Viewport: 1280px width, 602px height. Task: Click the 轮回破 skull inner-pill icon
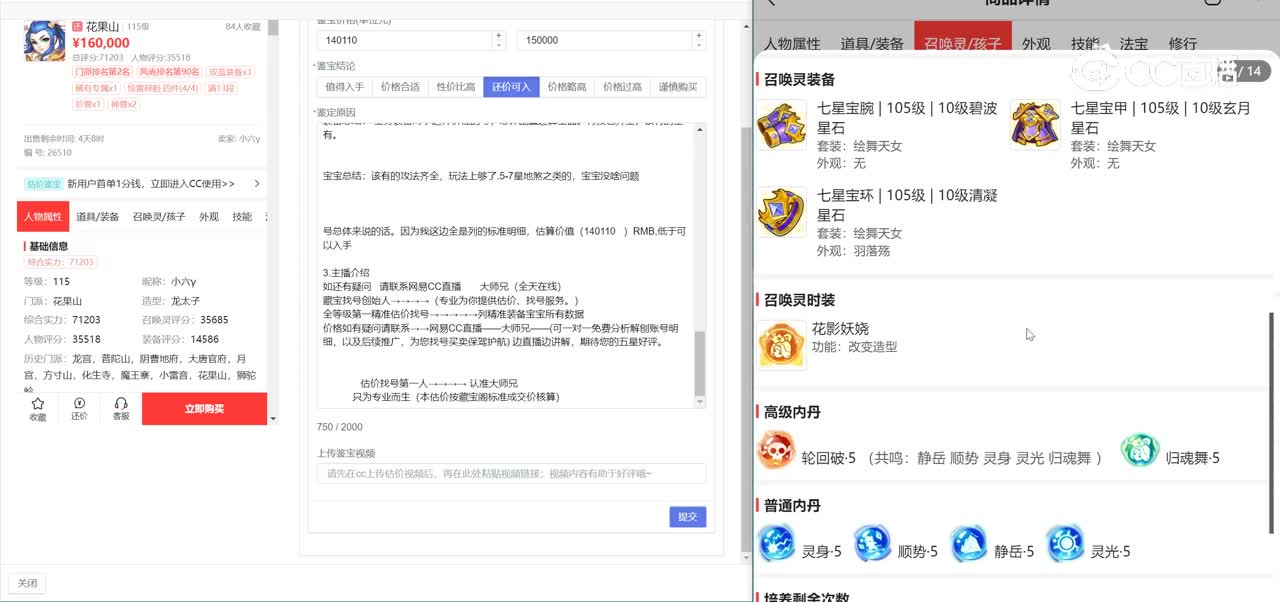click(776, 451)
